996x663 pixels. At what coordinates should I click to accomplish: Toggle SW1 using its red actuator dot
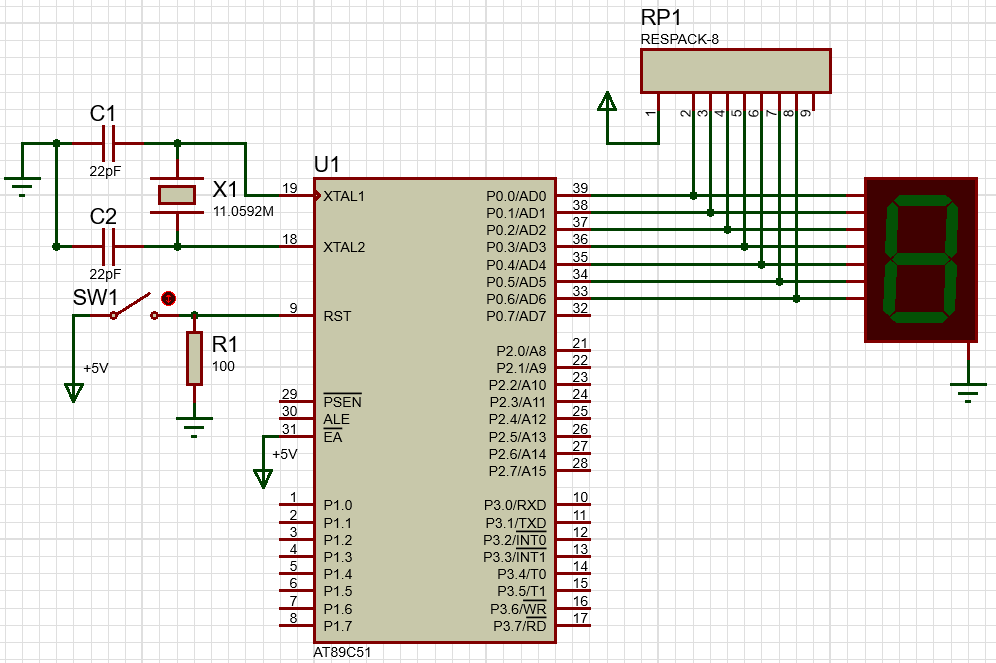point(168,298)
